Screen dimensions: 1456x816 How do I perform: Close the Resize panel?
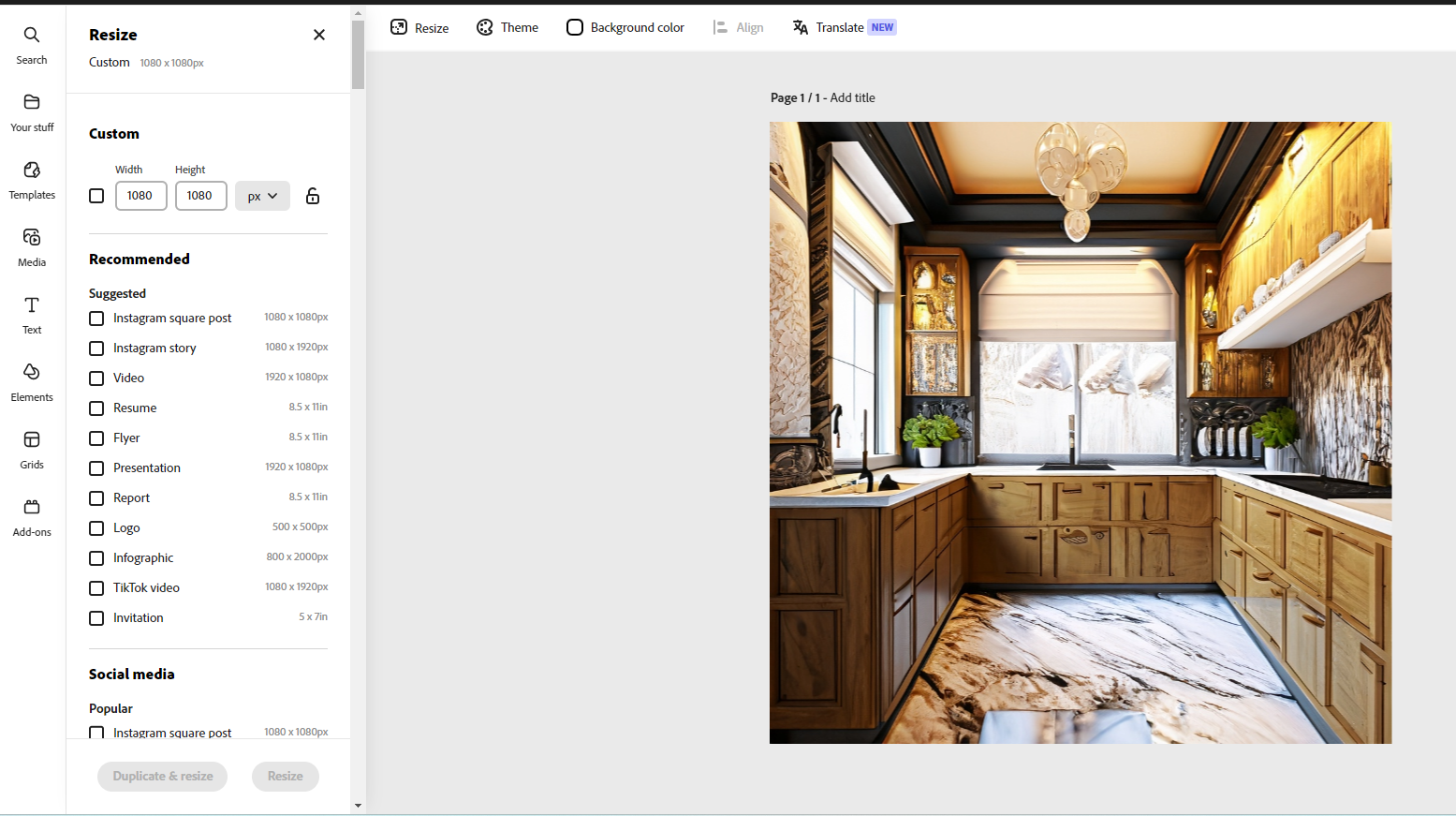319,35
